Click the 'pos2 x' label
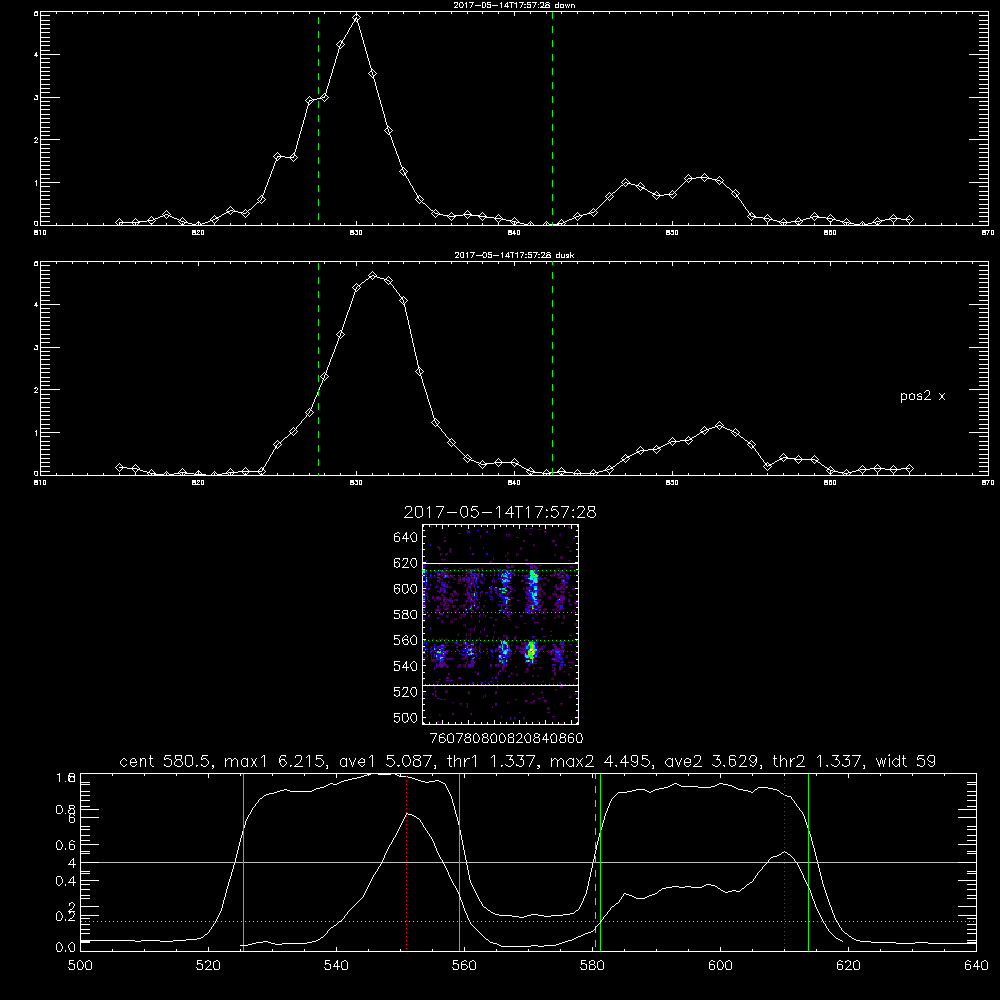The width and height of the screenshot is (1000, 1000). 922,396
